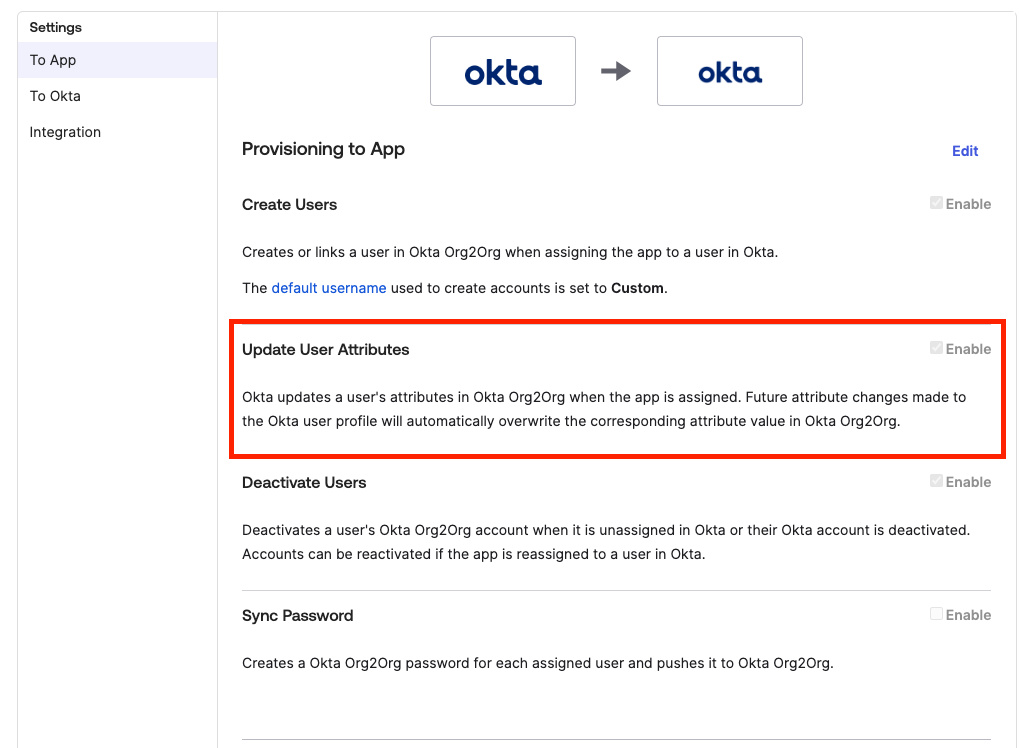The width and height of the screenshot is (1019, 748).
Task: Click the Settings sidebar header
Action: (56, 27)
